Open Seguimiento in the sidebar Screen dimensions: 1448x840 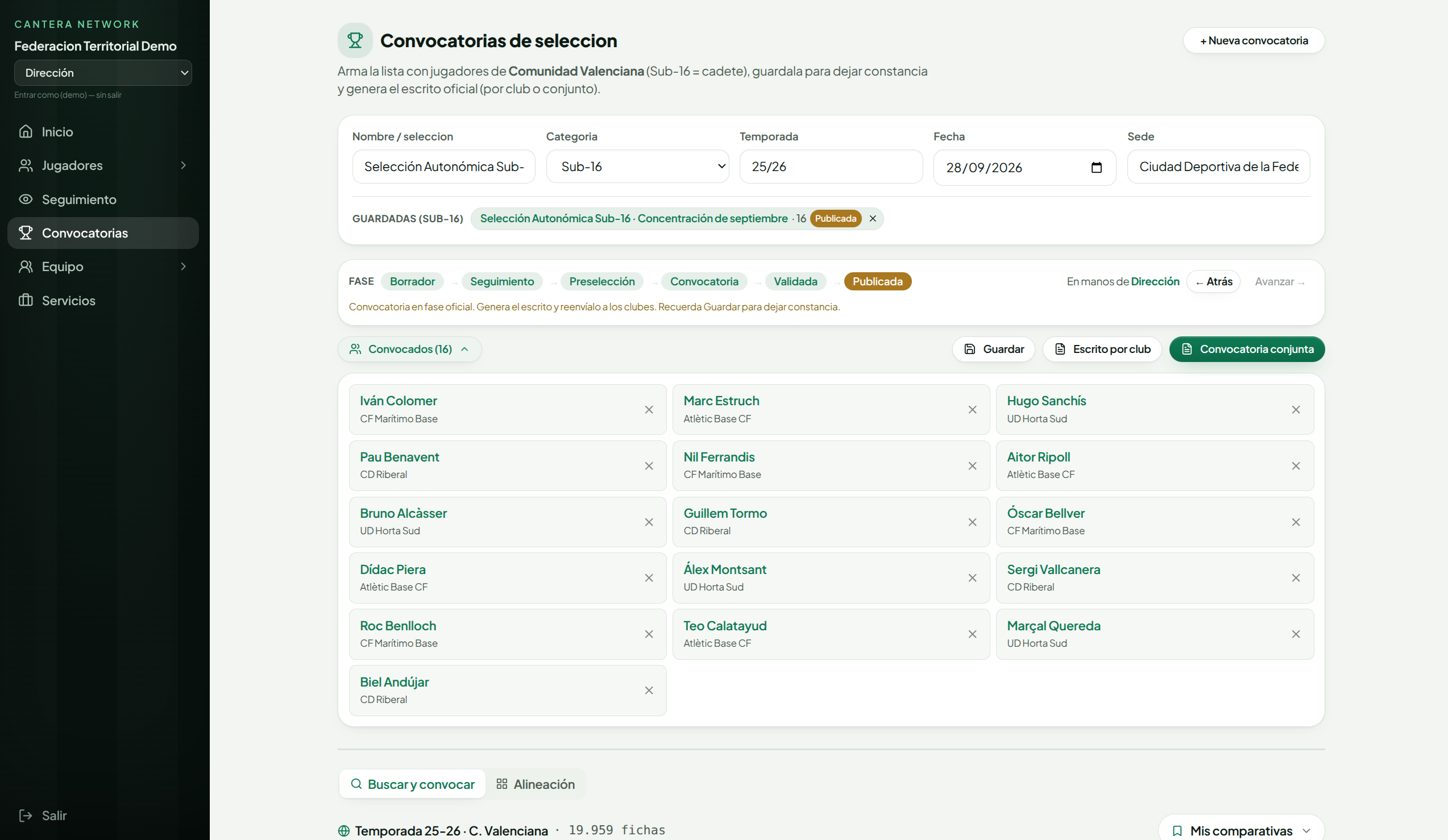tap(103, 199)
